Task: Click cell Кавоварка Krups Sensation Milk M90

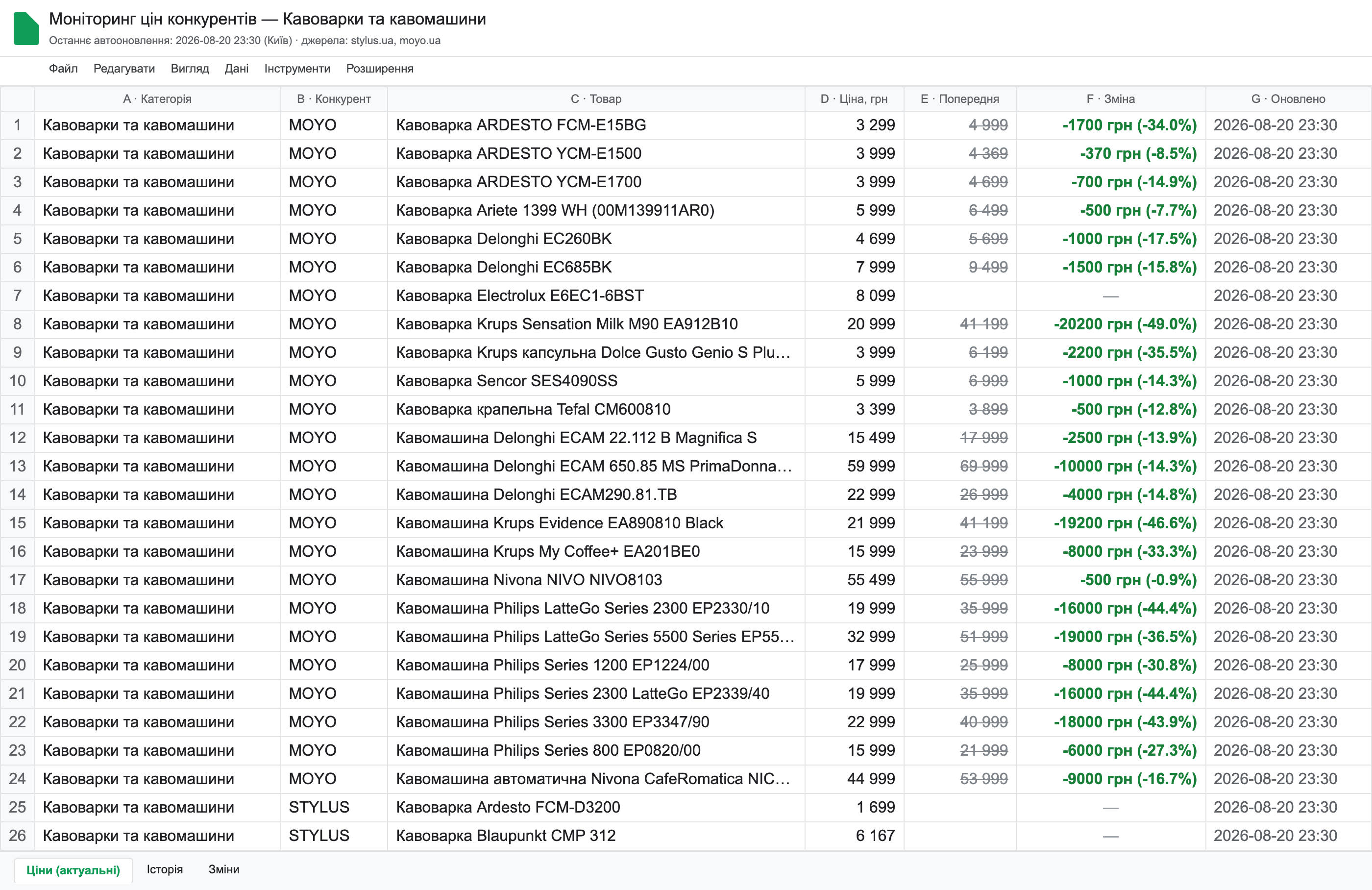Action: 596,324
